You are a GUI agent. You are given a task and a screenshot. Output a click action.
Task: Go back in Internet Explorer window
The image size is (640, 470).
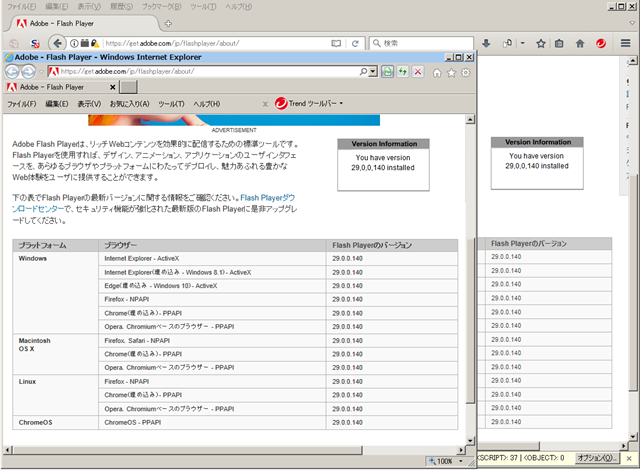pyautogui.click(x=12, y=72)
